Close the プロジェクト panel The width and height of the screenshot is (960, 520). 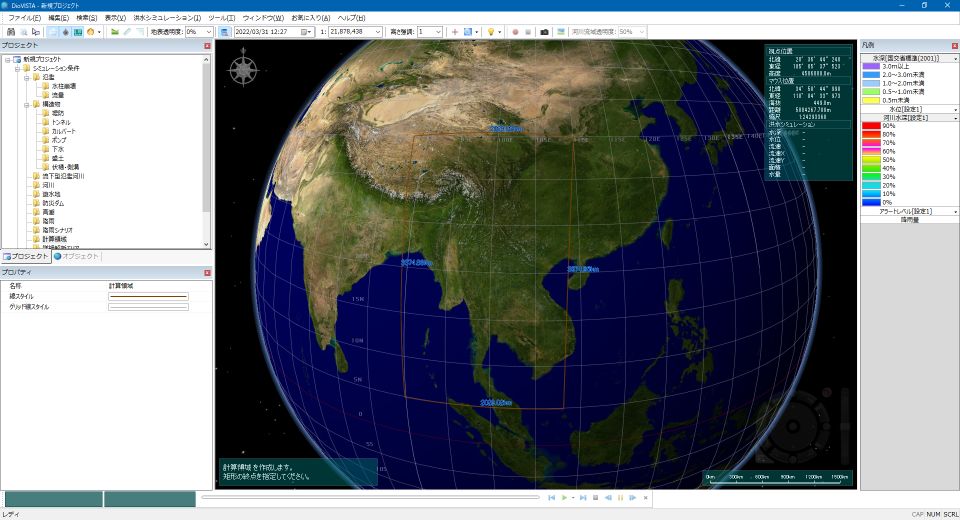[x=207, y=46]
